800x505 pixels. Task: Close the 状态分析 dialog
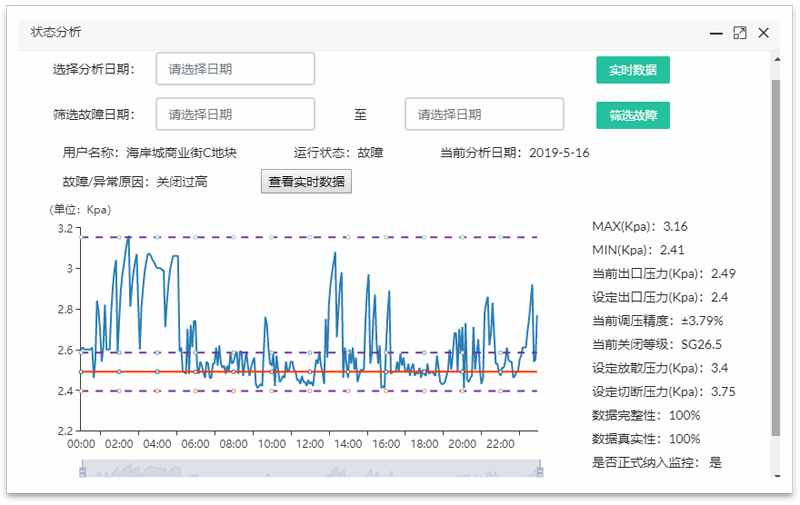click(x=764, y=33)
